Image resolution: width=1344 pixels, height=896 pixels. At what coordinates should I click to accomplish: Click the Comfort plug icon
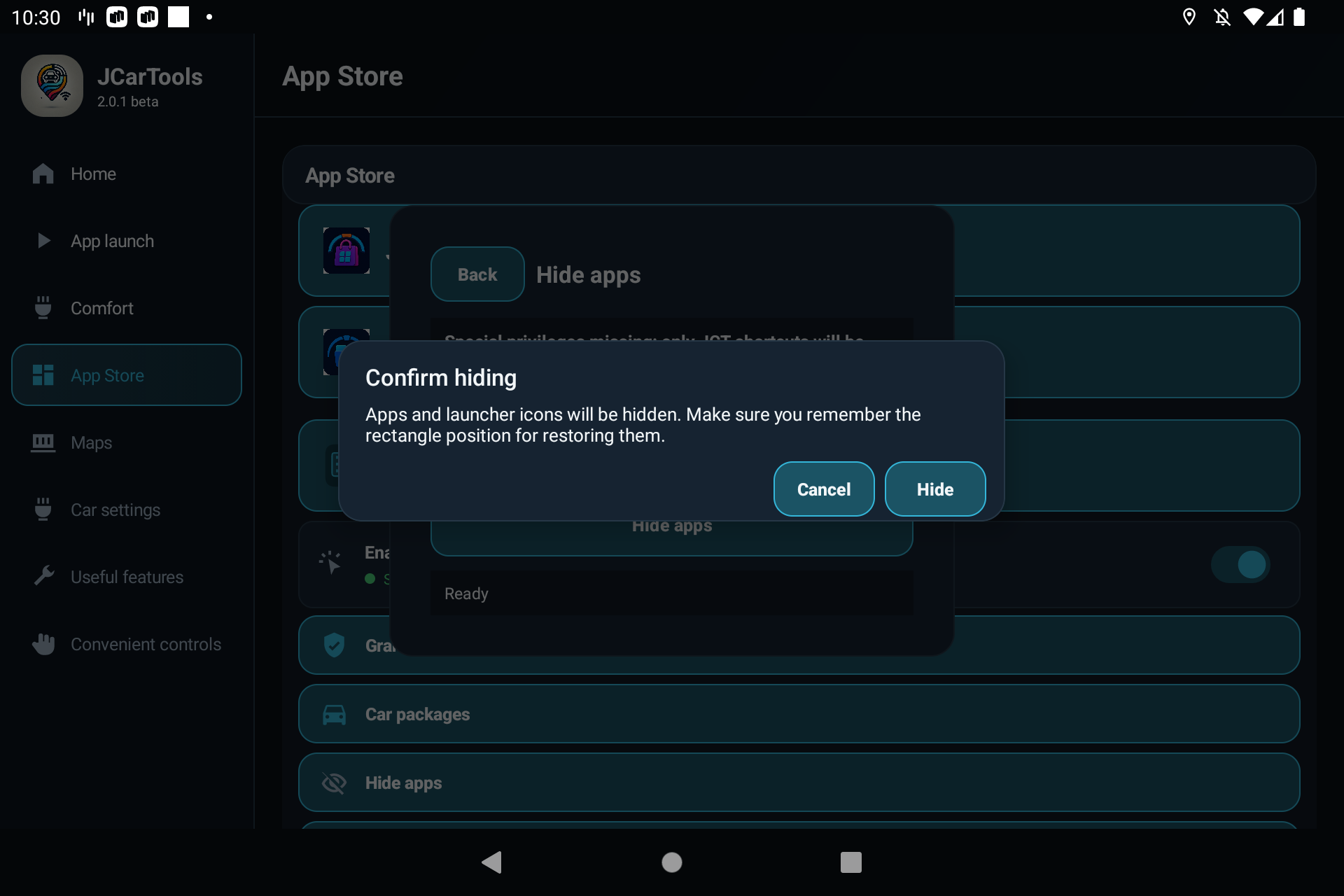click(x=43, y=308)
